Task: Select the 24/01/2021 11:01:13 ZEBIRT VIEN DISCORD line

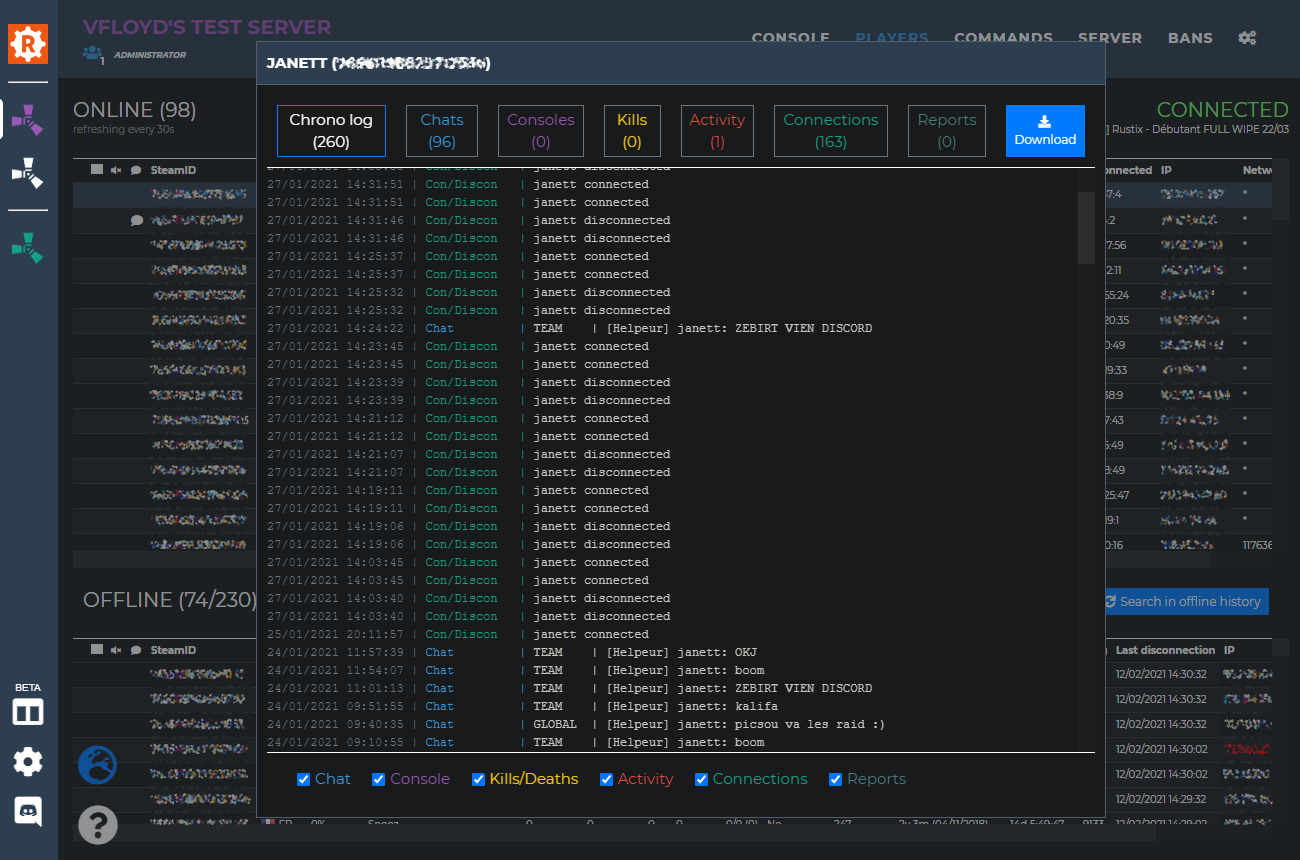Action: click(680, 688)
